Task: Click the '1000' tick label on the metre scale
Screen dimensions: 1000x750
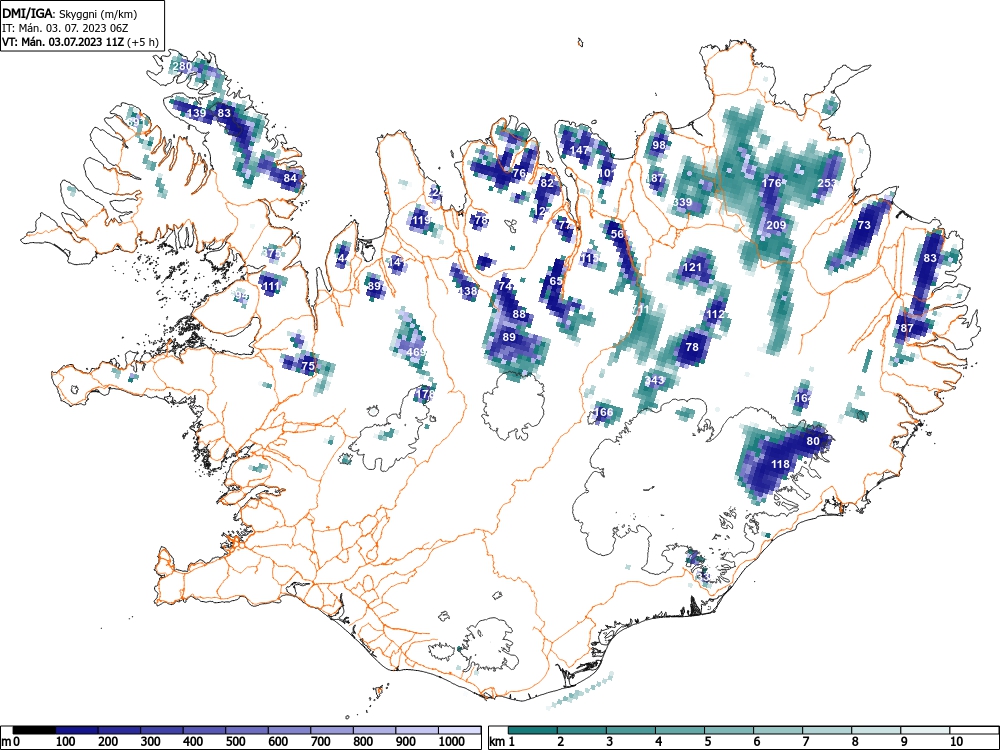Action: click(452, 742)
